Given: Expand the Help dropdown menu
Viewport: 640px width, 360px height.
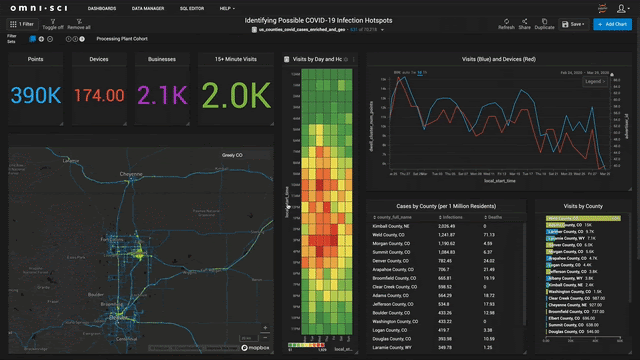Looking at the screenshot, I should click(227, 8).
